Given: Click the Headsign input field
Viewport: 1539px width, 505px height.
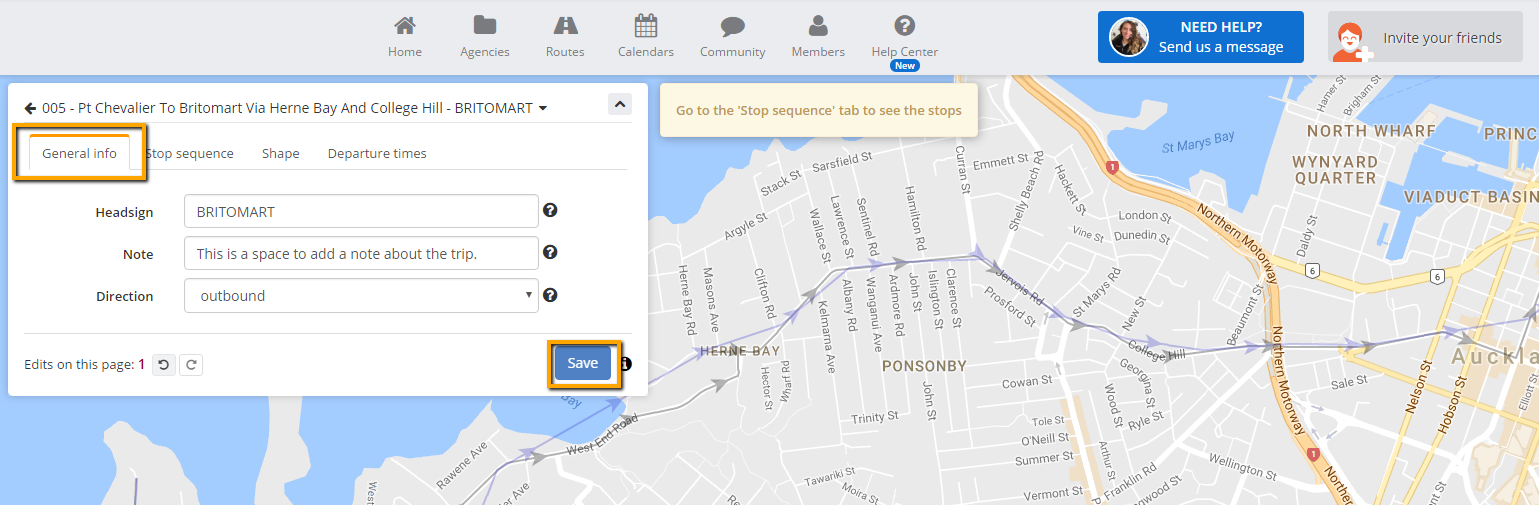Looking at the screenshot, I should point(361,211).
